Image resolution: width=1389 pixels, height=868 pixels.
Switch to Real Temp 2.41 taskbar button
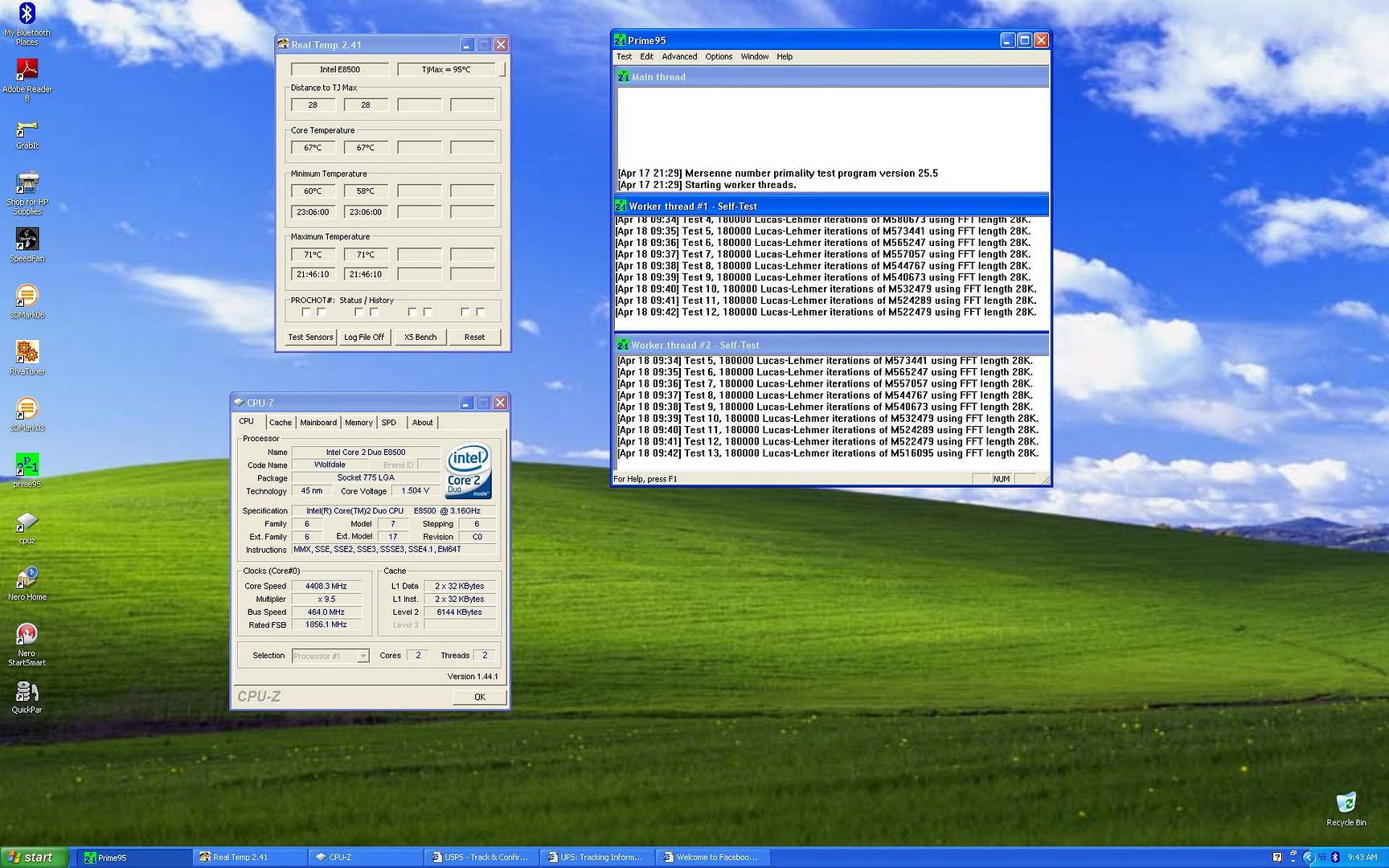250,858
